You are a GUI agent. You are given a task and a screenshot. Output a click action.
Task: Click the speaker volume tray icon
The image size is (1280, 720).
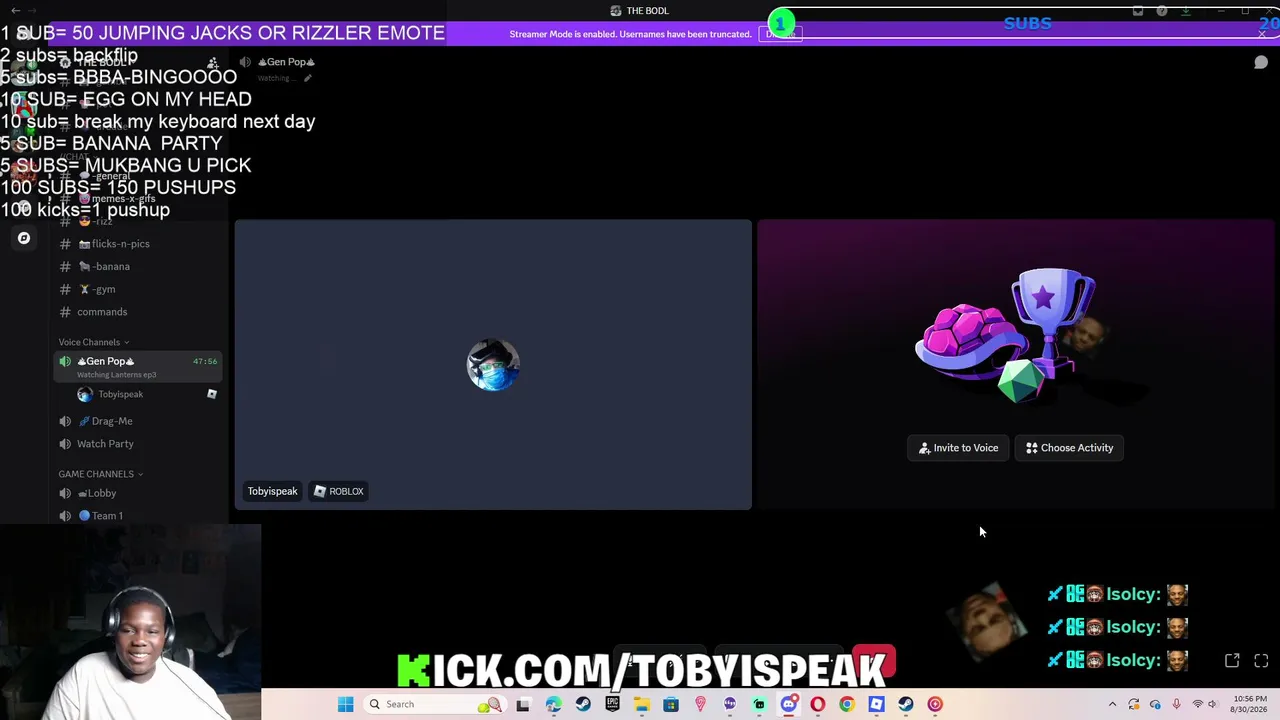pos(1212,704)
